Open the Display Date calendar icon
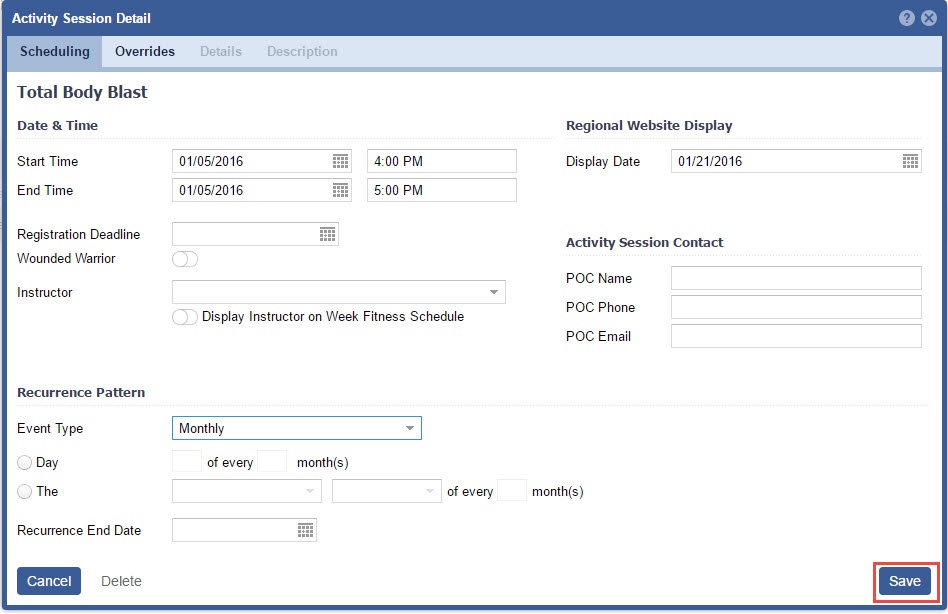The height and width of the screenshot is (614, 948). pos(910,161)
